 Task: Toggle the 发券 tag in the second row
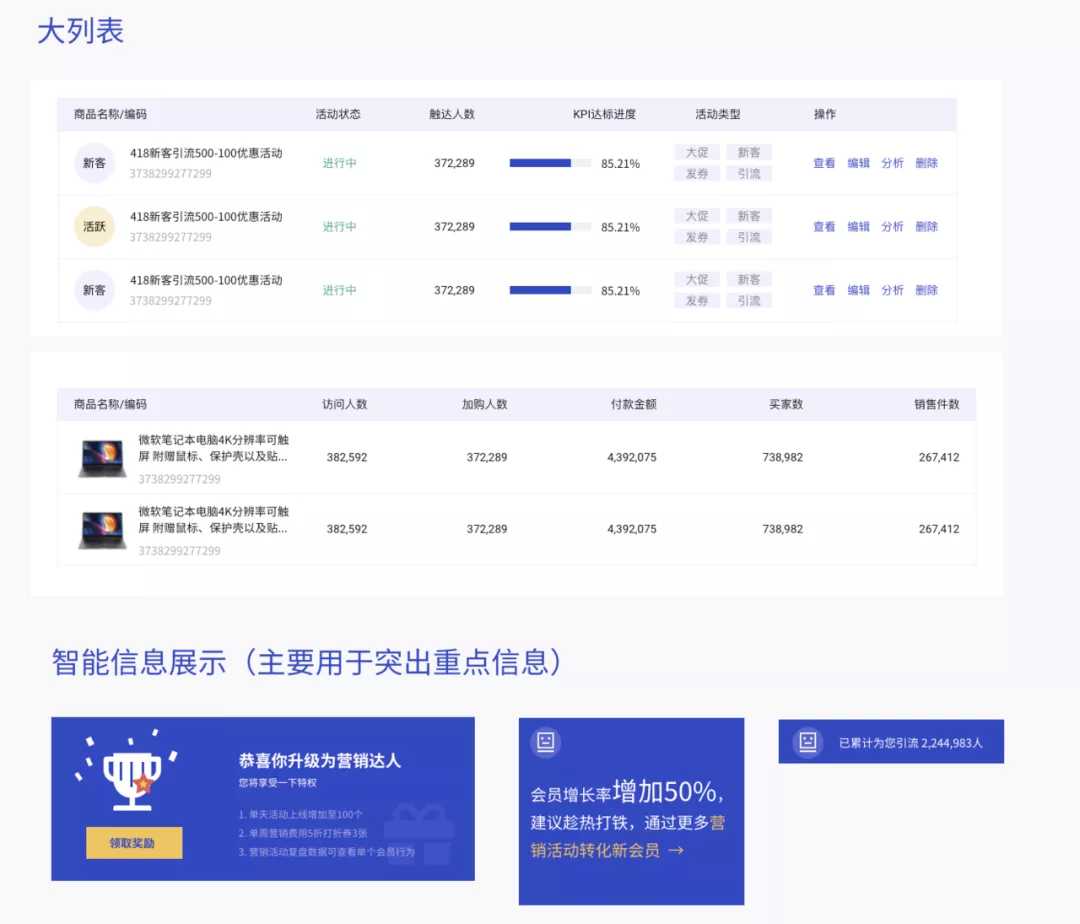(696, 237)
